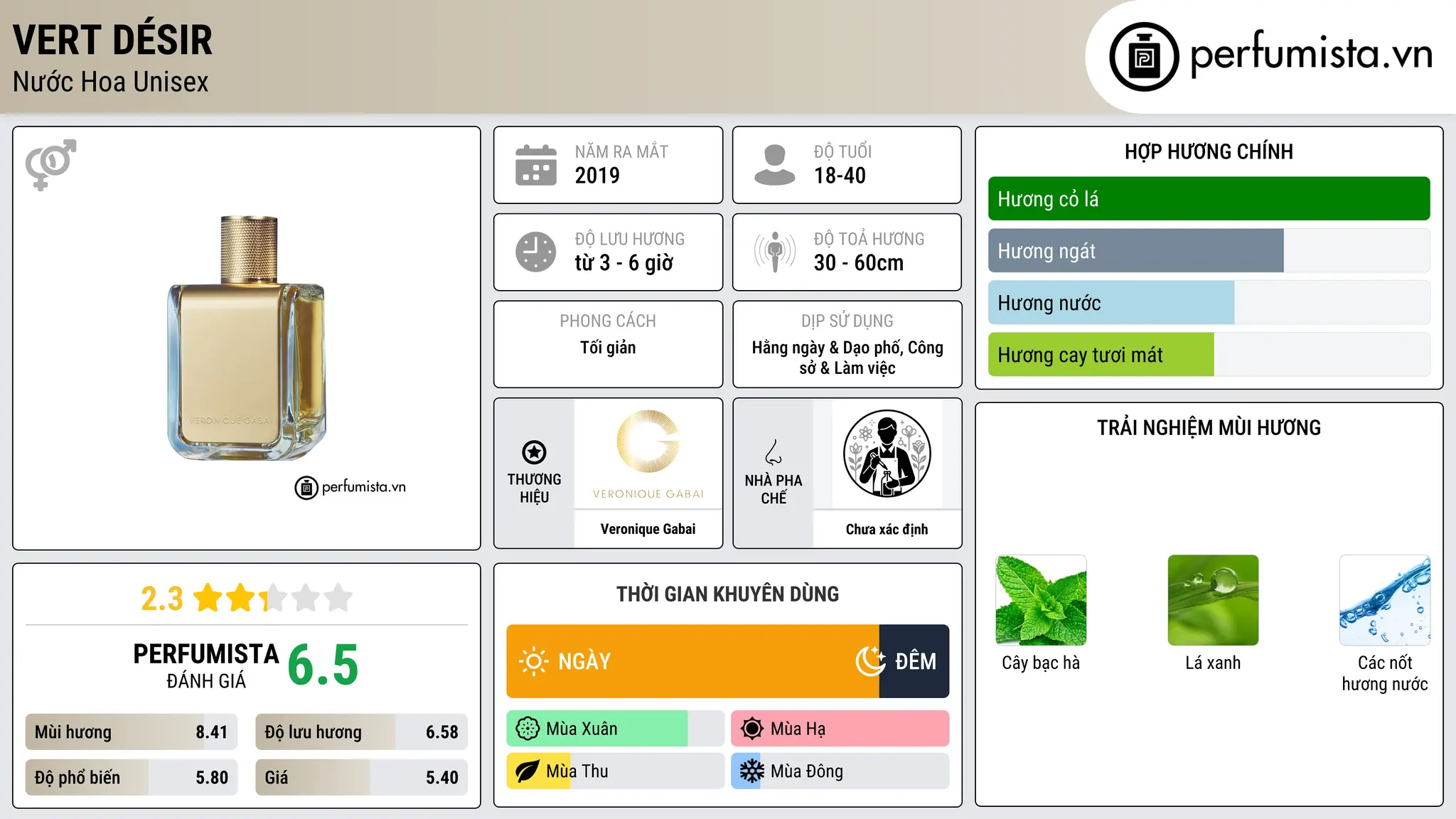
Task: Click the Mùa Xuân season bar
Action: pos(616,729)
